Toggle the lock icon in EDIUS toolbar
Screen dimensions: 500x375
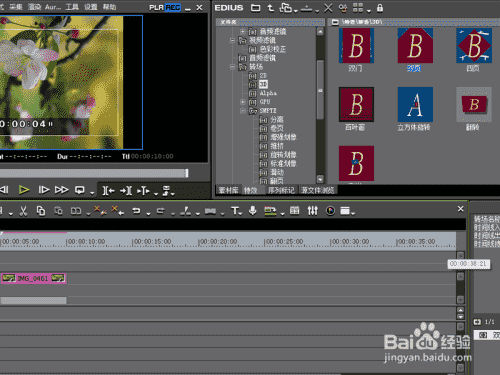(x=380, y=8)
